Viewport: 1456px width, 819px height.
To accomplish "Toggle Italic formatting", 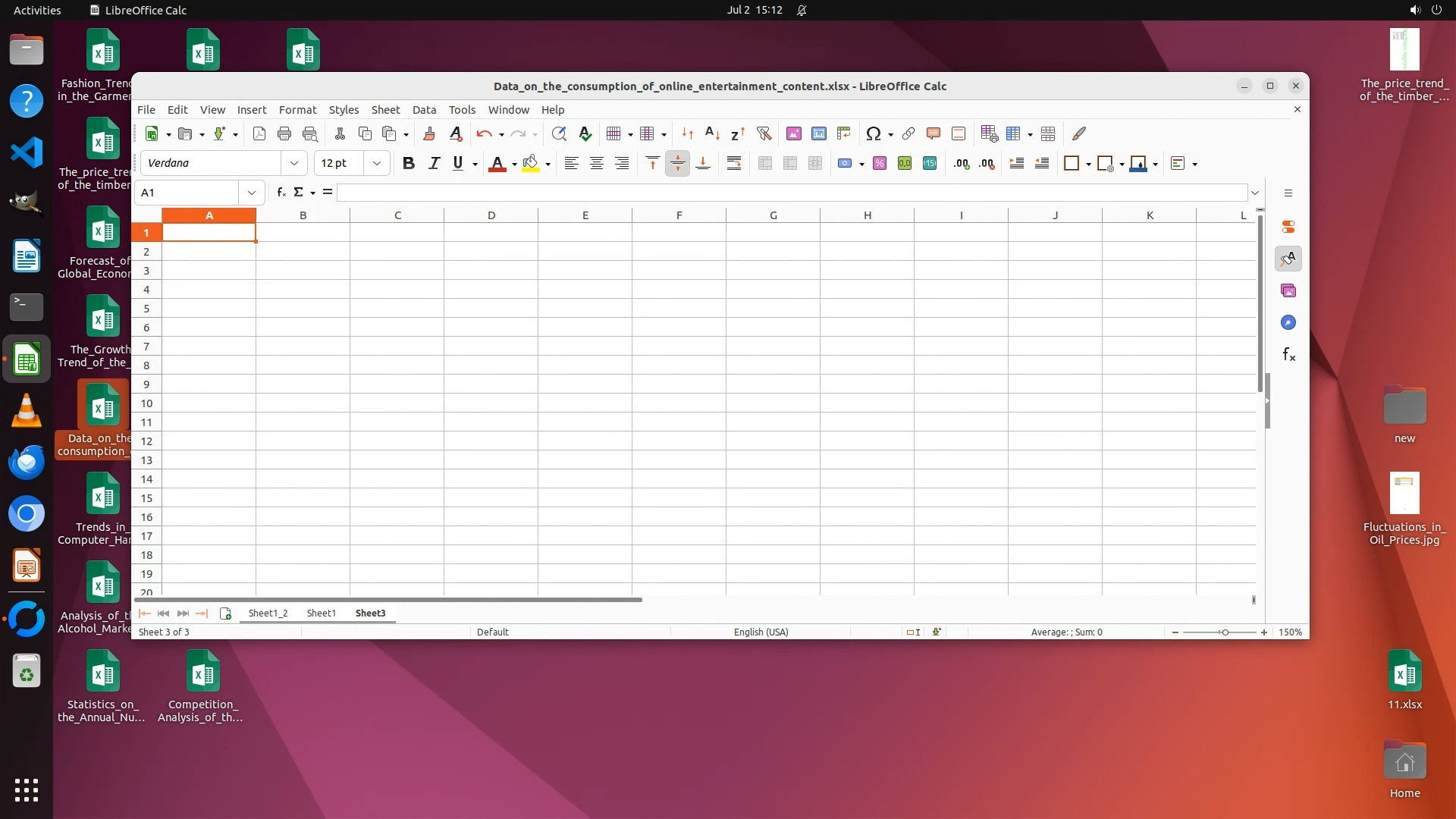I will [x=434, y=164].
